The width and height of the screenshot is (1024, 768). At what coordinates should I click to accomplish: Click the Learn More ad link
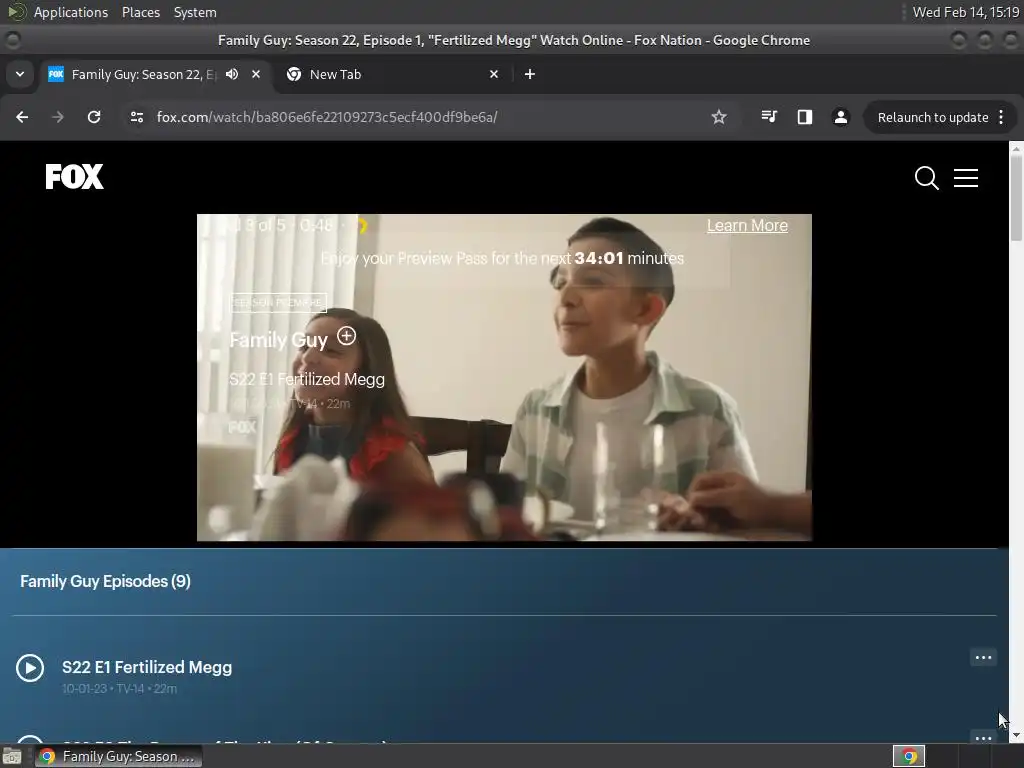coord(747,226)
